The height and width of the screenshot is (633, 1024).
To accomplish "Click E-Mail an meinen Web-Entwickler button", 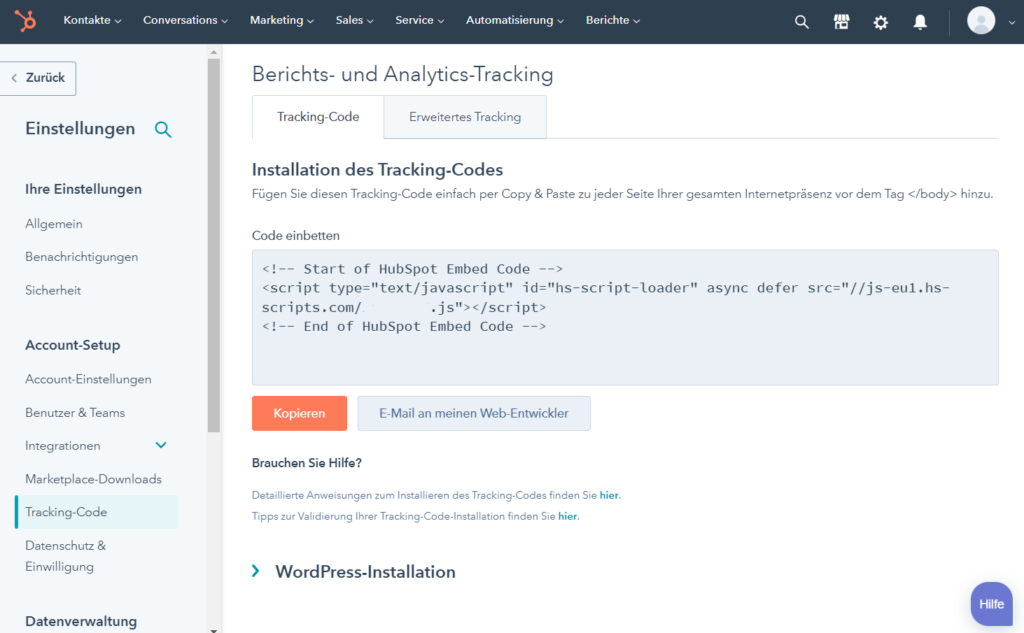I will (x=474, y=414).
